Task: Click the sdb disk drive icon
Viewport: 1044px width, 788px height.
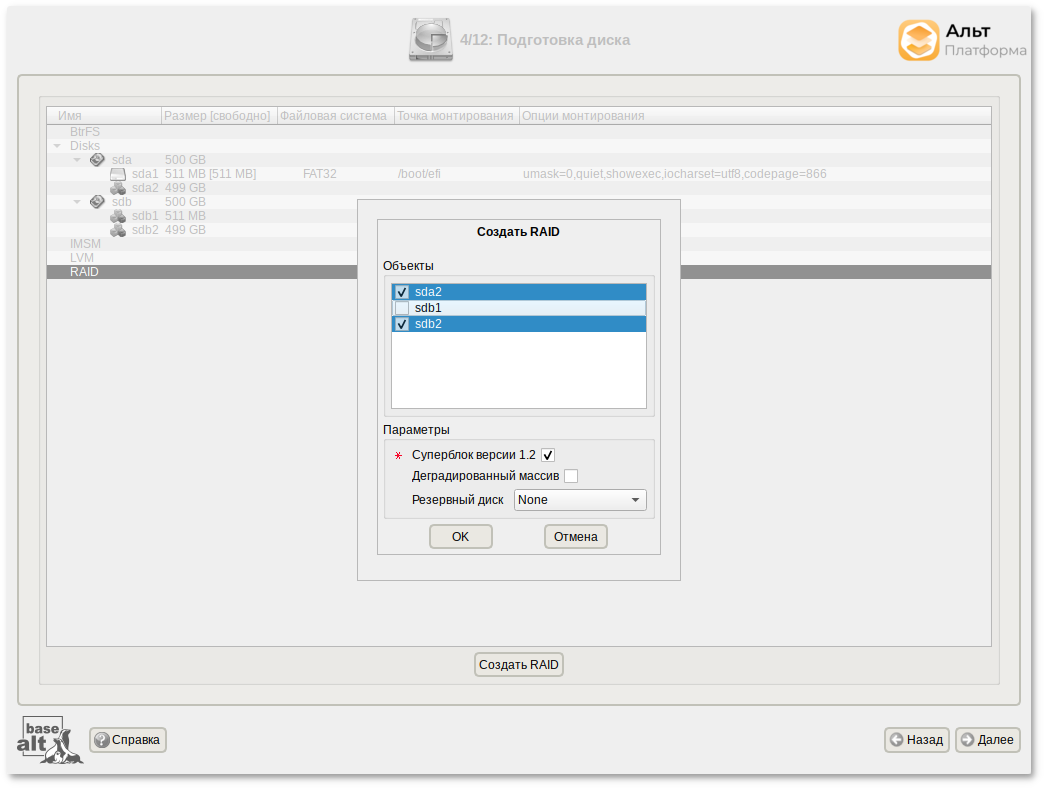Action: tap(97, 202)
